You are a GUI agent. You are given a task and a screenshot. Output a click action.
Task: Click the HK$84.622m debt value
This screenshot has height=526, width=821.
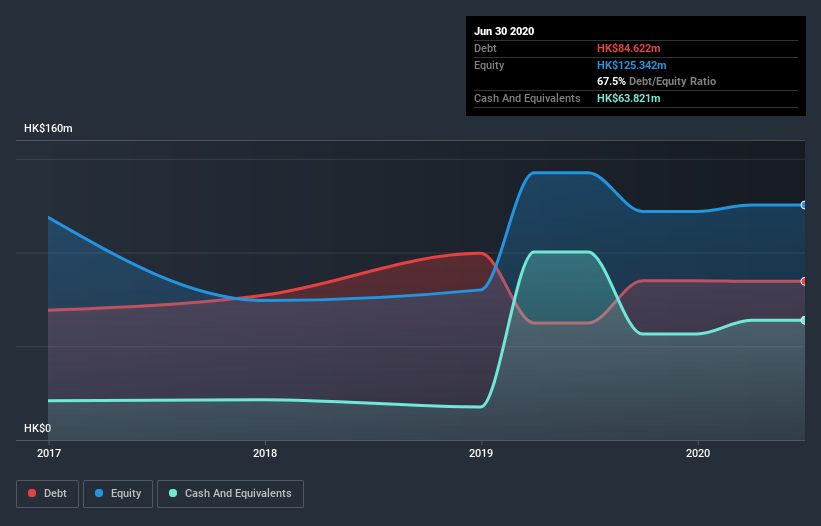pos(628,48)
